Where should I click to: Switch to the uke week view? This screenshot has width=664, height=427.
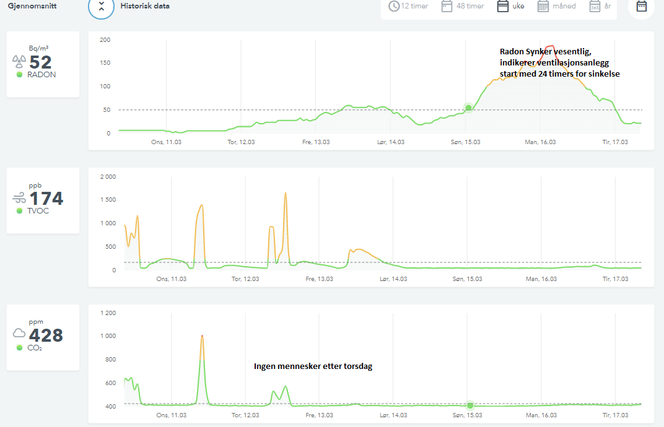(x=513, y=6)
